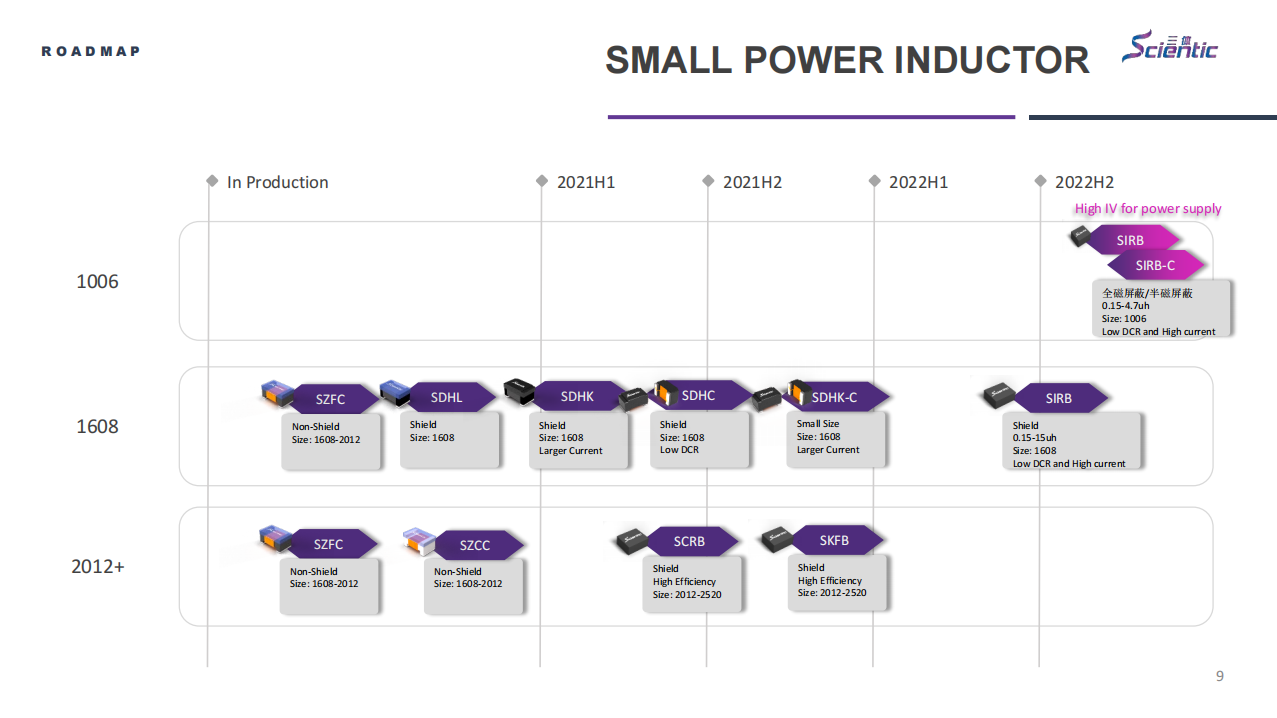
Task: Click the page number 9
Action: pyautogui.click(x=1219, y=677)
